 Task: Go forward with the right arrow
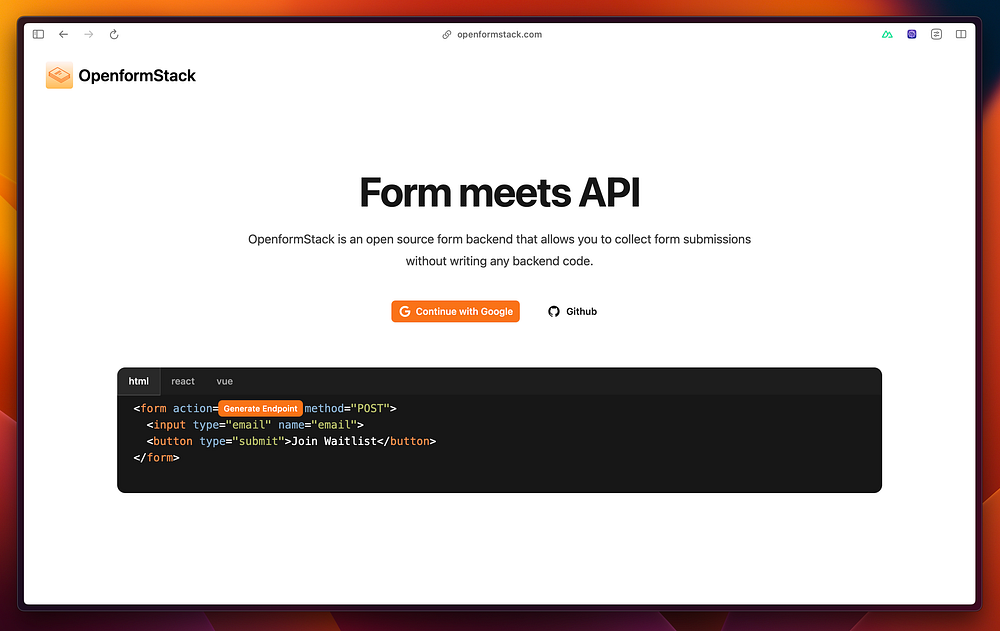coord(89,34)
